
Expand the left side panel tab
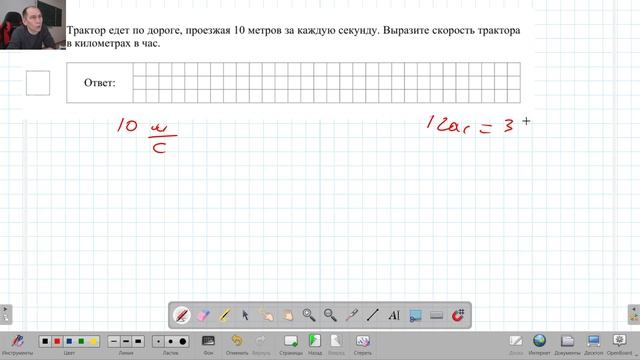(5, 314)
